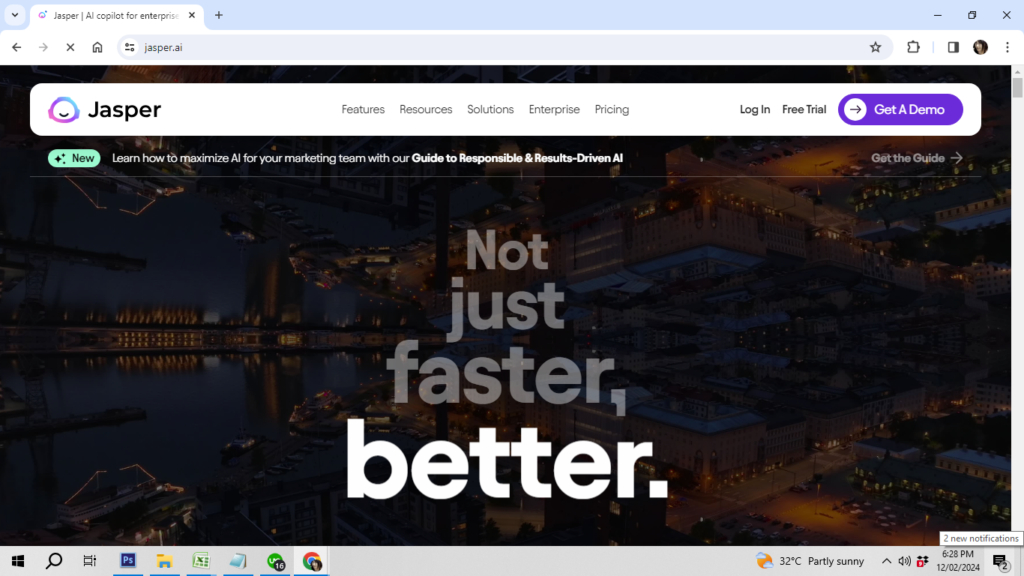Viewport: 1024px width, 576px height.
Task: Expand the tab search dropdown arrow
Action: [x=14, y=15]
